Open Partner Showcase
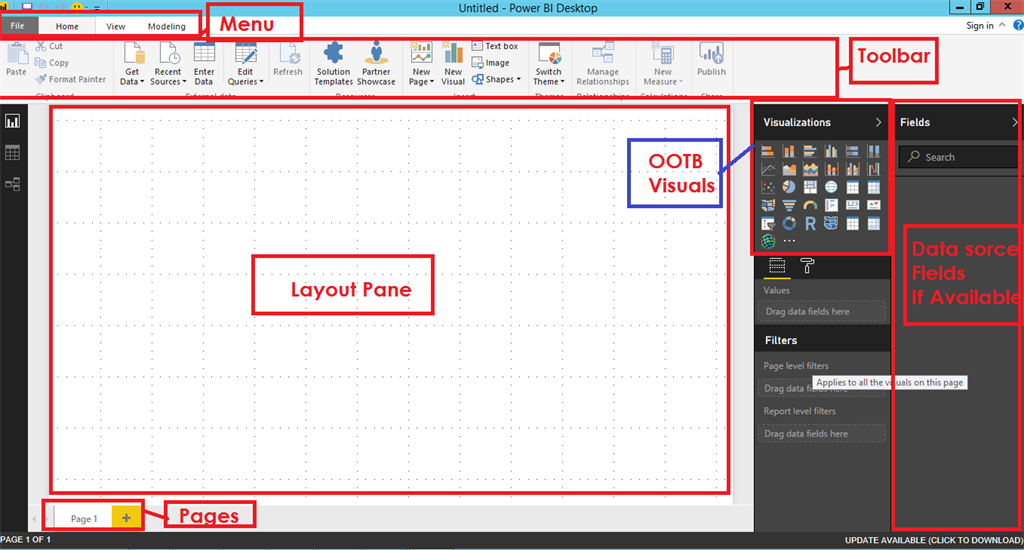This screenshot has height=550, width=1024. click(376, 64)
